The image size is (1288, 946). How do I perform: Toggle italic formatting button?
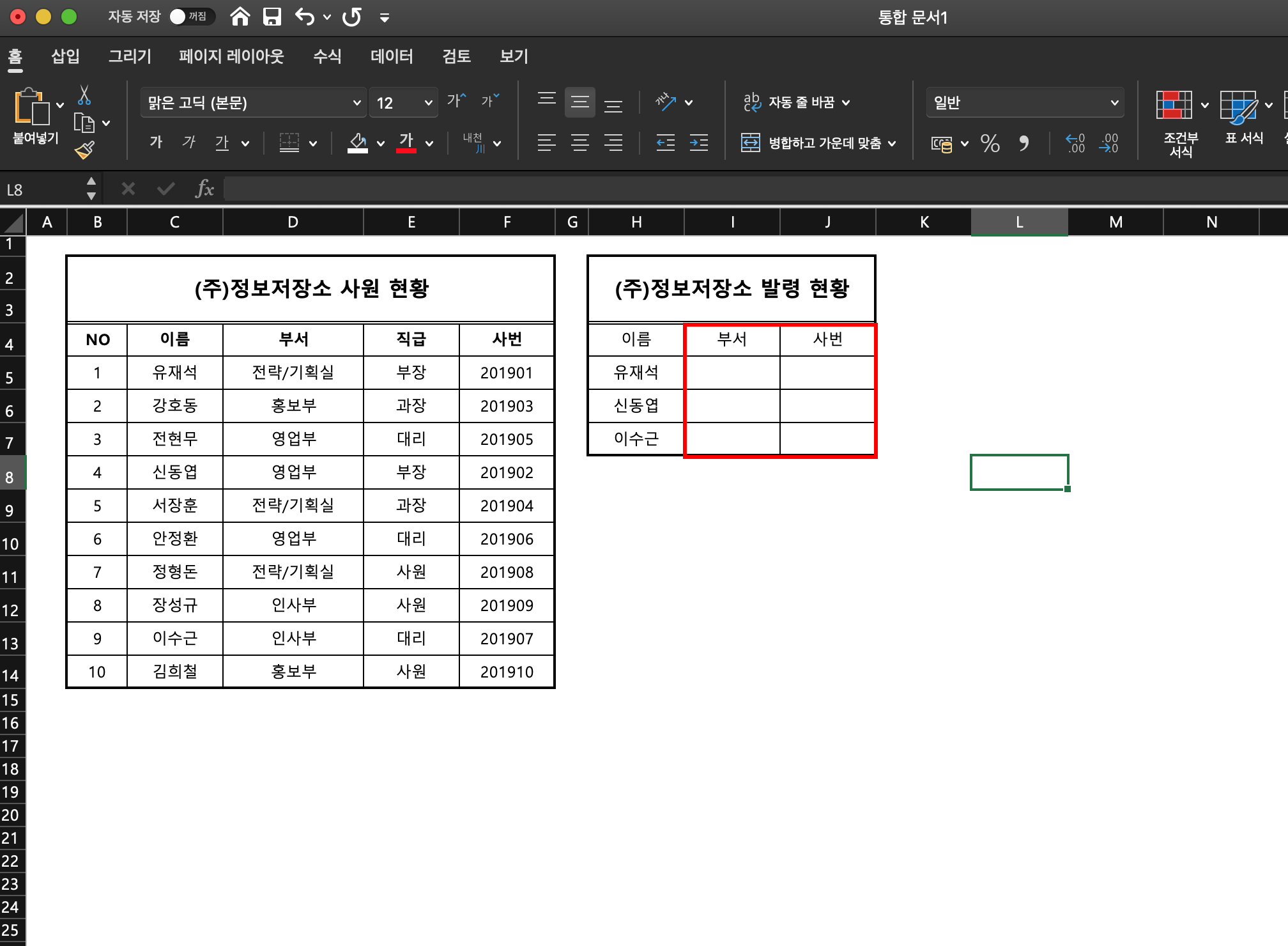pos(188,143)
